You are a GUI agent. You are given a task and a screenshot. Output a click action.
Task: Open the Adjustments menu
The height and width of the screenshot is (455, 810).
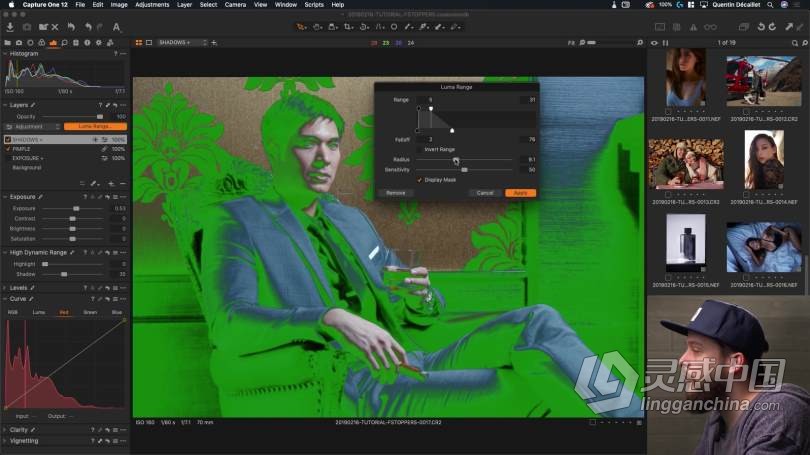click(x=152, y=5)
